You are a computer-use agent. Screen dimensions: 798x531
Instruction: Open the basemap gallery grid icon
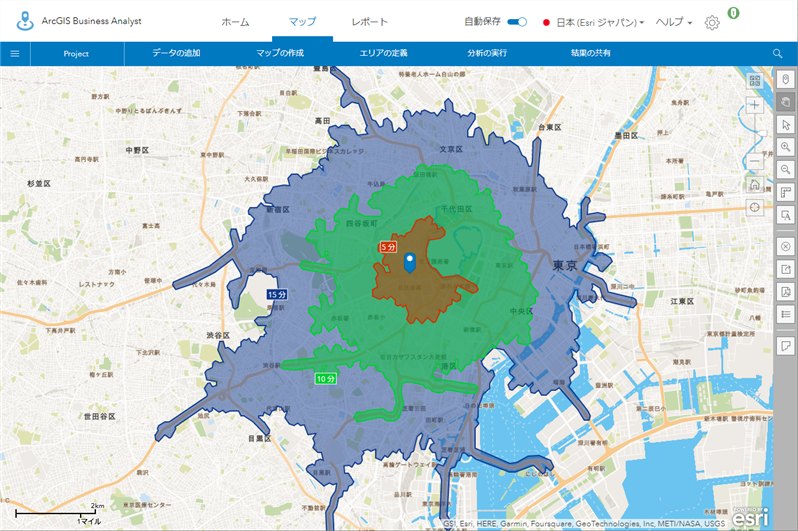click(754, 80)
